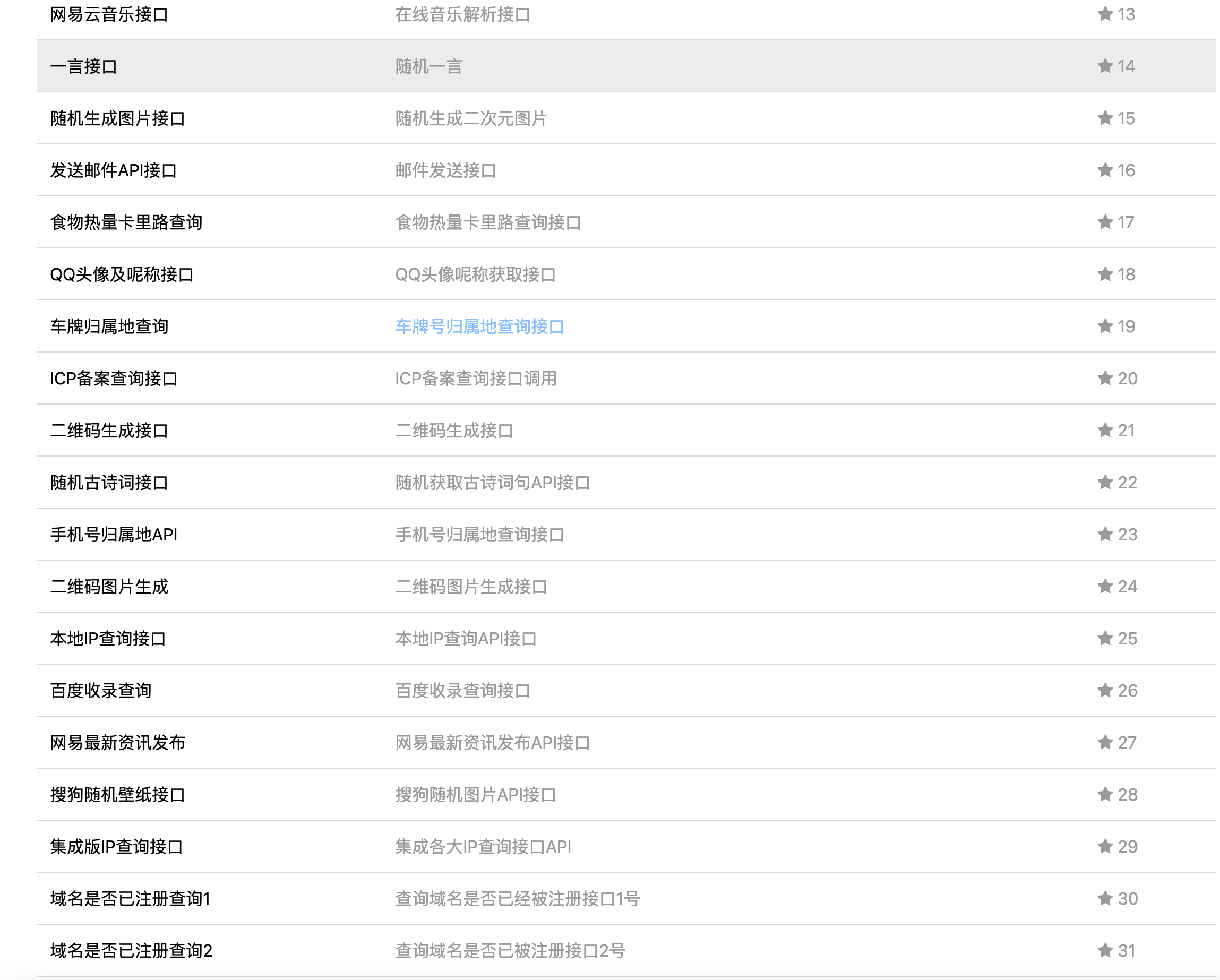The image size is (1220, 980).
Task: Open the ICP备案查询接口 title
Action: tap(114, 379)
